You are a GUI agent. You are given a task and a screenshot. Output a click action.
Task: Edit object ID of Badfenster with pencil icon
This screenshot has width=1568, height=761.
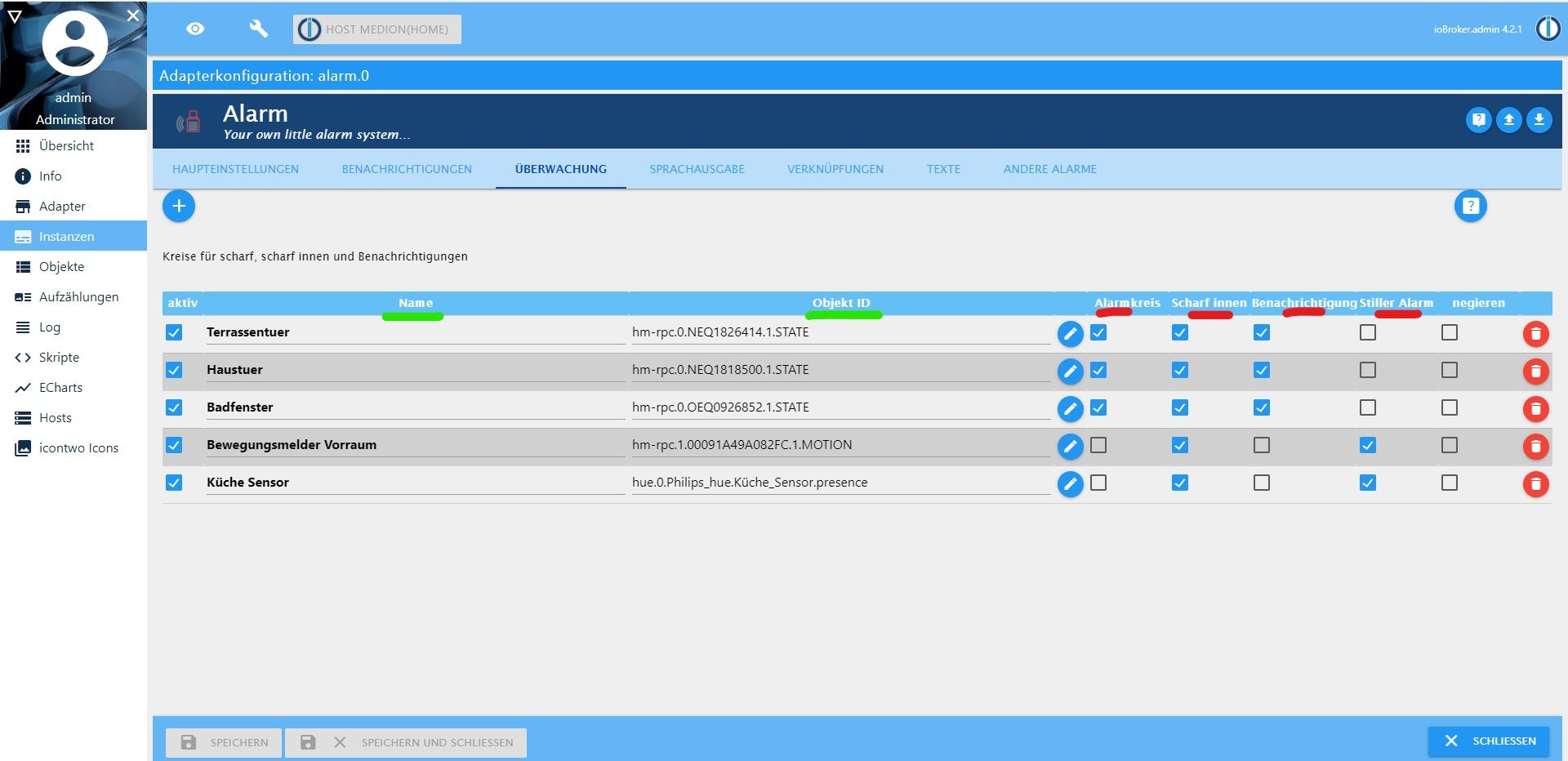click(x=1070, y=408)
